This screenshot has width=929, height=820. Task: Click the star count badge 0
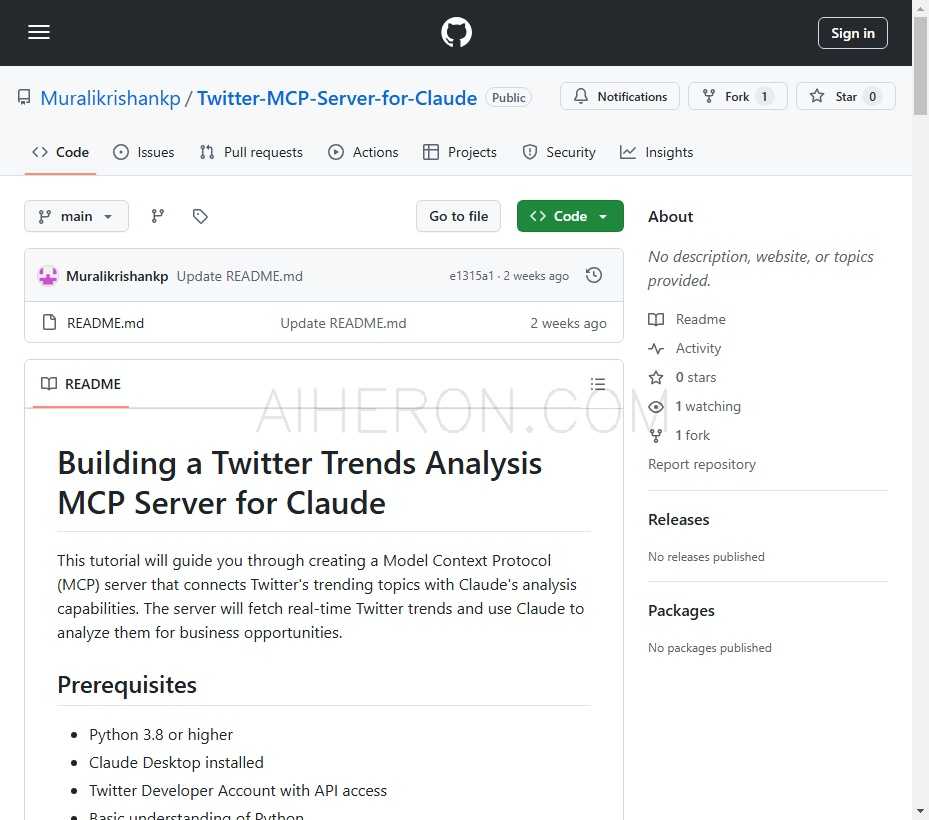click(x=872, y=97)
